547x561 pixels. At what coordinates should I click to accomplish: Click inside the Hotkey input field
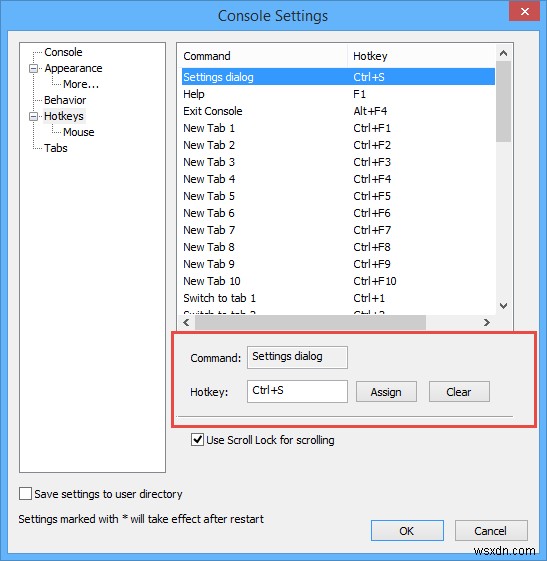(297, 391)
